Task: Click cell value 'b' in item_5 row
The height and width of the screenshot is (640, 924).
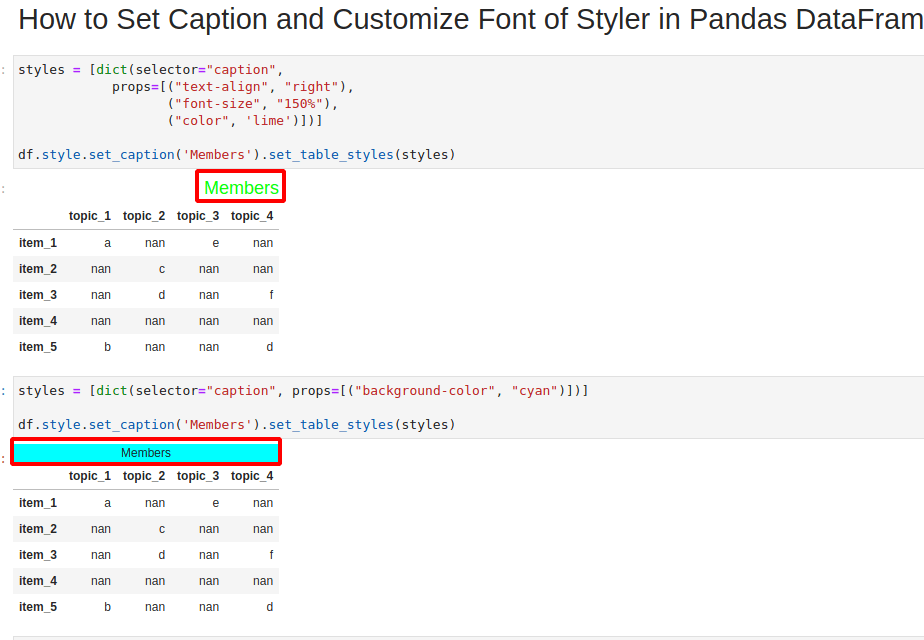Action: click(107, 346)
